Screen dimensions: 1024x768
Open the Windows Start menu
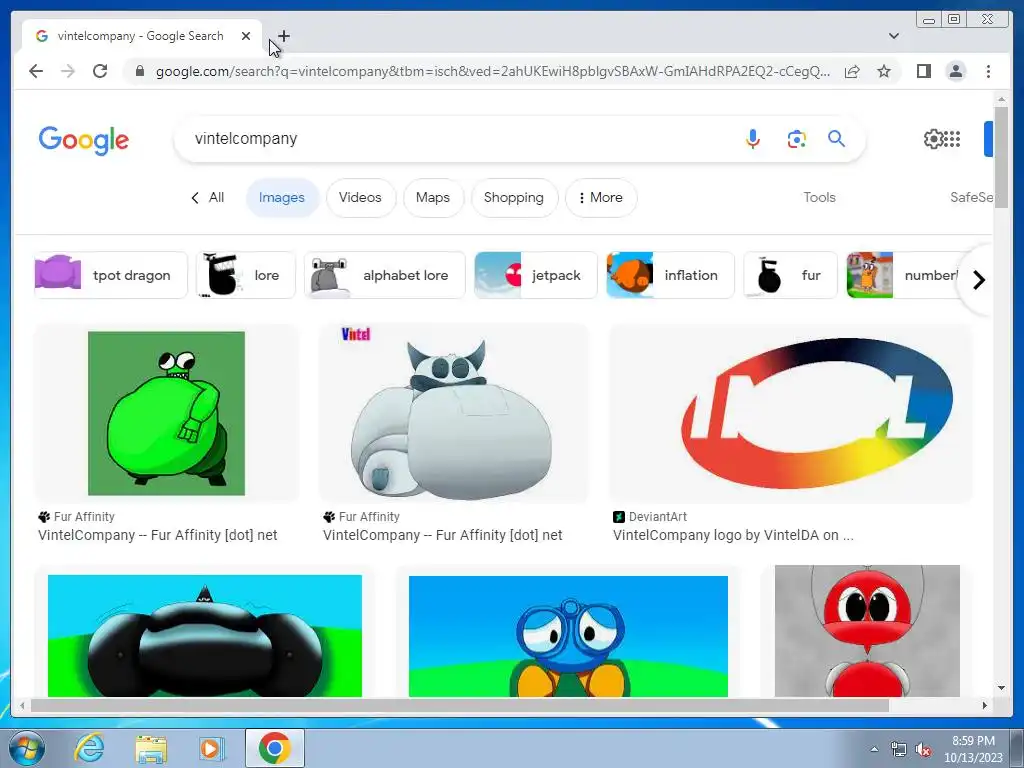click(27, 748)
